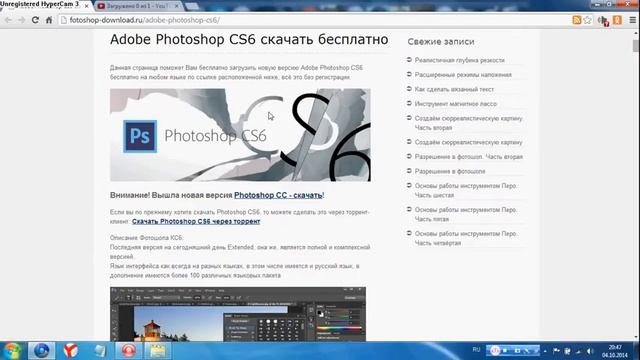Bookmark this page with the star icon

pyautogui.click(x=587, y=20)
